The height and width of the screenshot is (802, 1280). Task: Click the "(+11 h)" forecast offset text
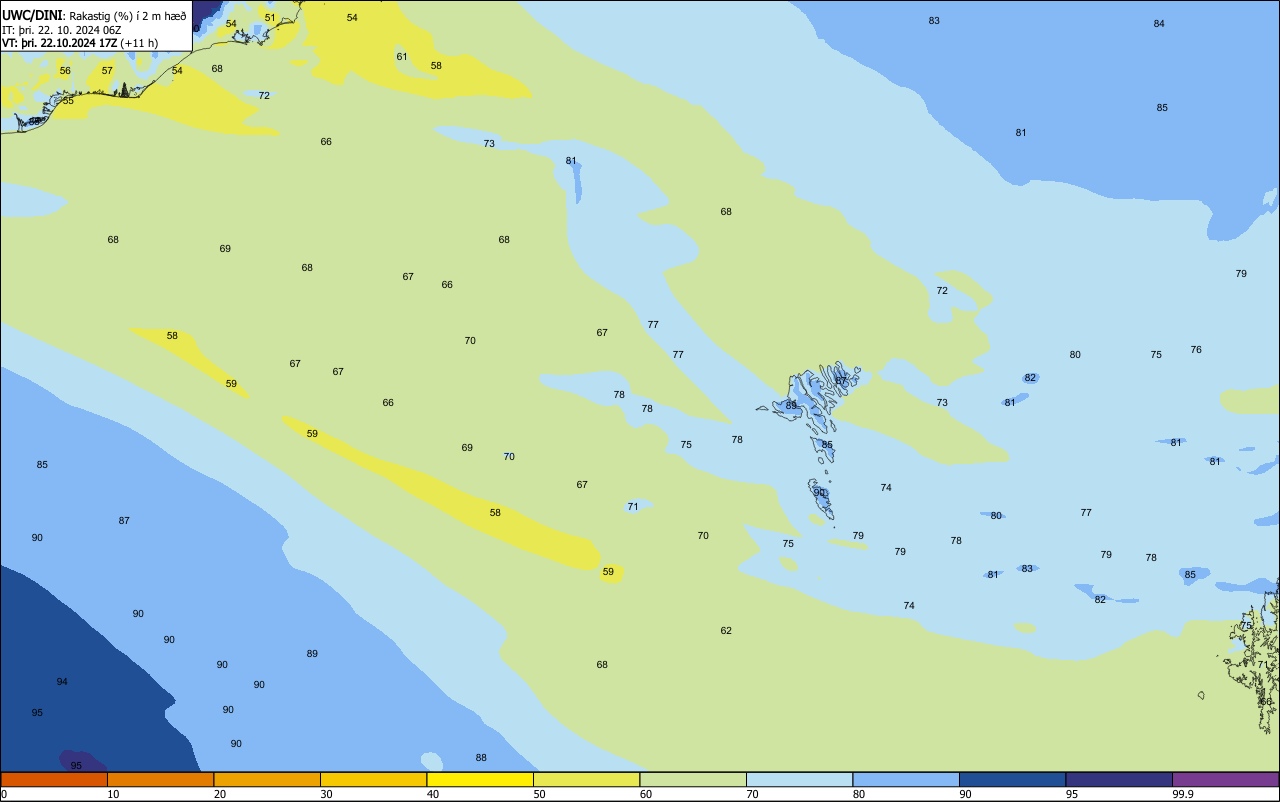(x=139, y=43)
